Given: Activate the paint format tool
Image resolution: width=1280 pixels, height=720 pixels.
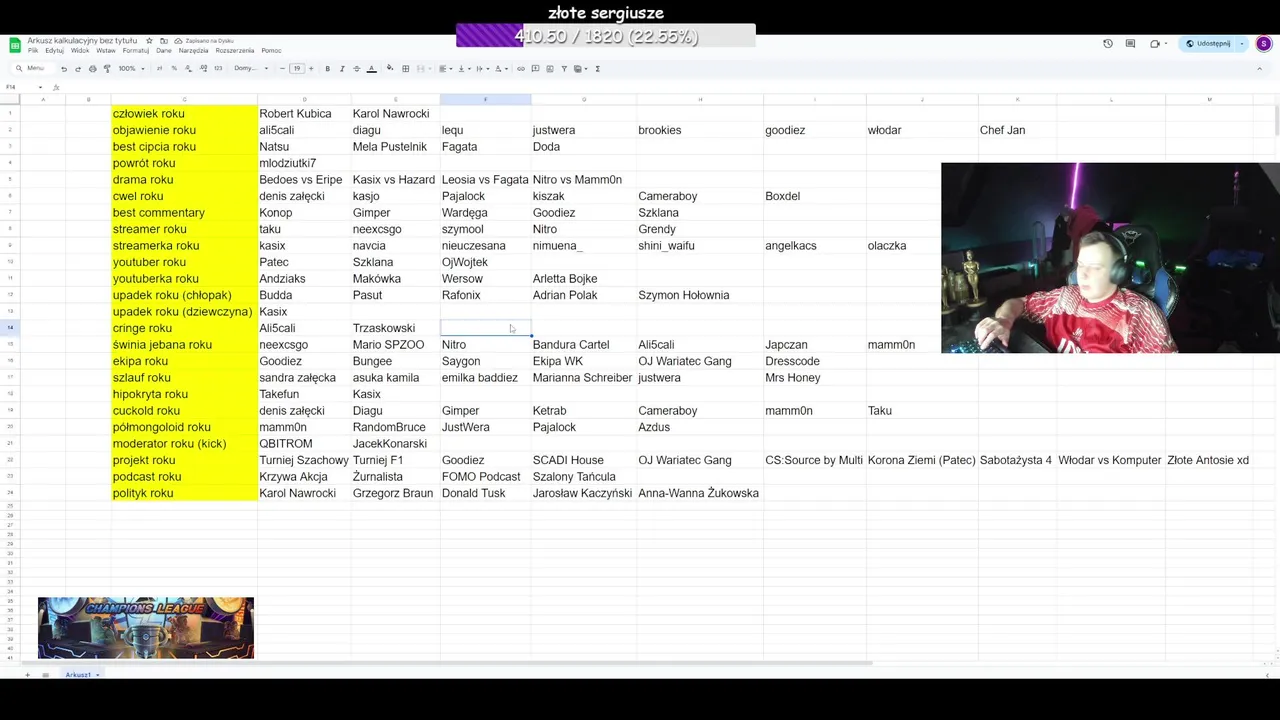Looking at the screenshot, I should [x=107, y=68].
